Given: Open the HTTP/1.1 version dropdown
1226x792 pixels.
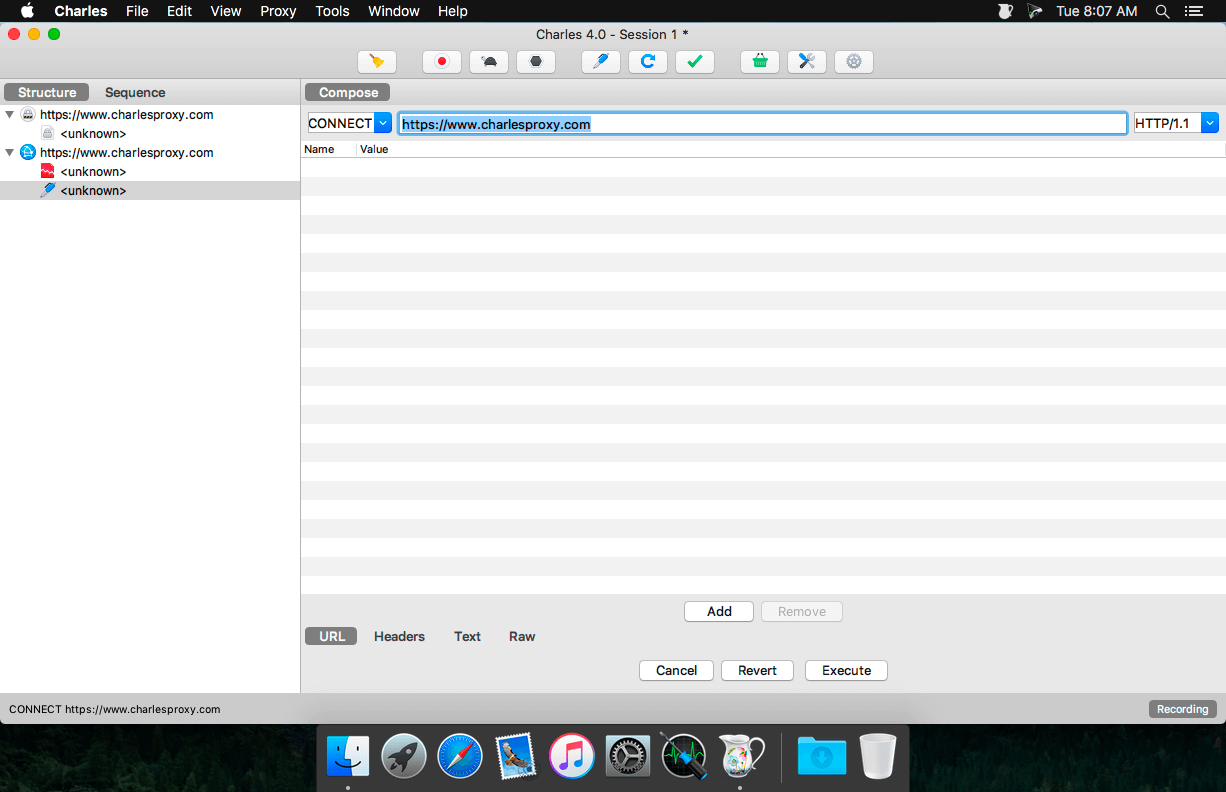Looking at the screenshot, I should click(1209, 123).
